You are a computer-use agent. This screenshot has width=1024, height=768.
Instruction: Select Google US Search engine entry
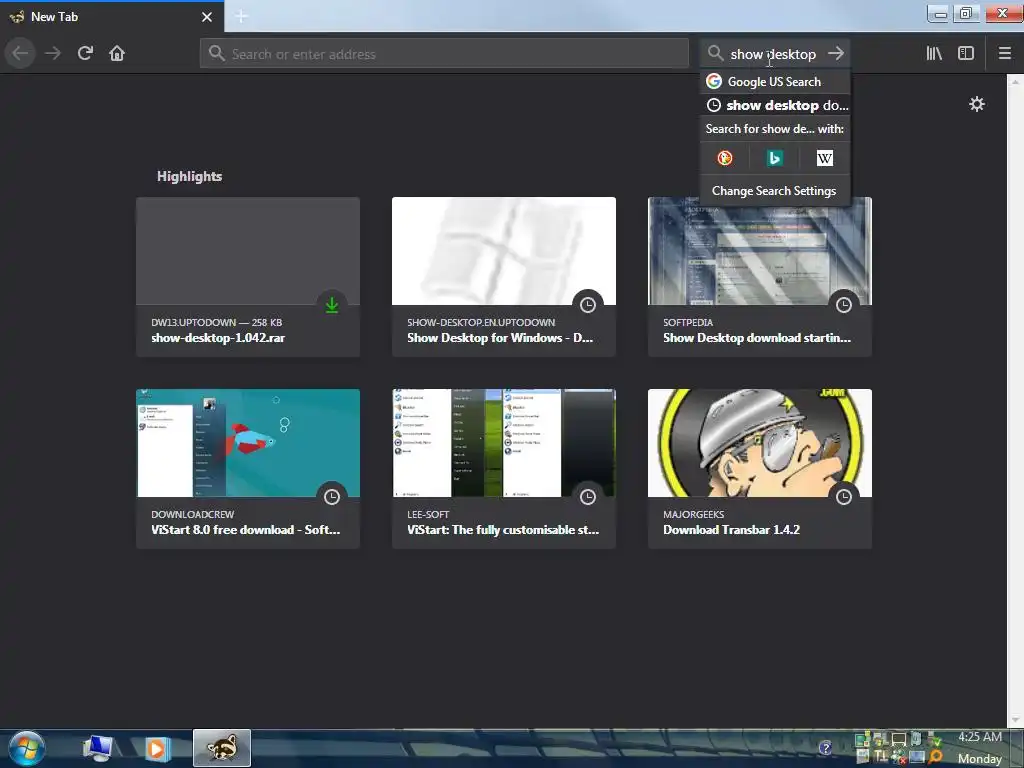coord(775,82)
